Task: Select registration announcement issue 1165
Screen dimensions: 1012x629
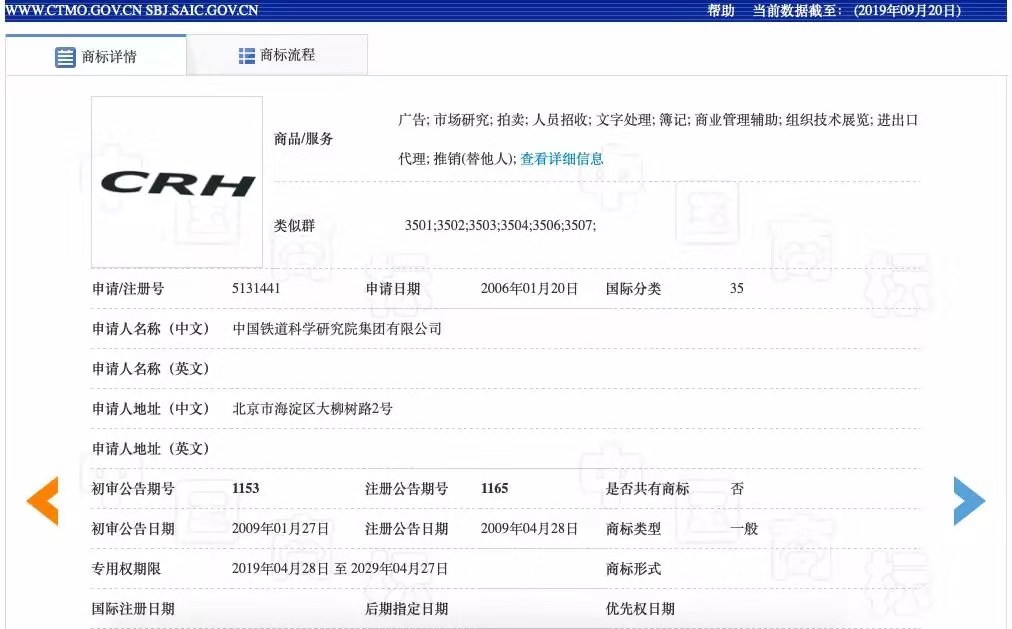Action: point(494,488)
